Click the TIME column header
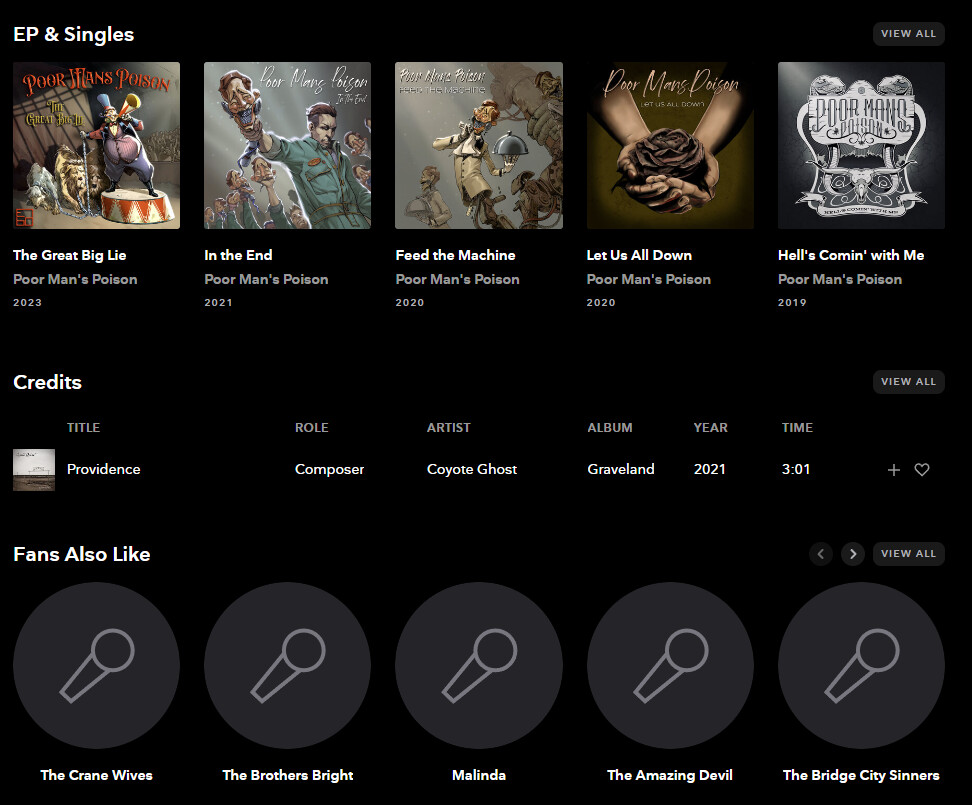The image size is (972, 805). click(x=797, y=428)
